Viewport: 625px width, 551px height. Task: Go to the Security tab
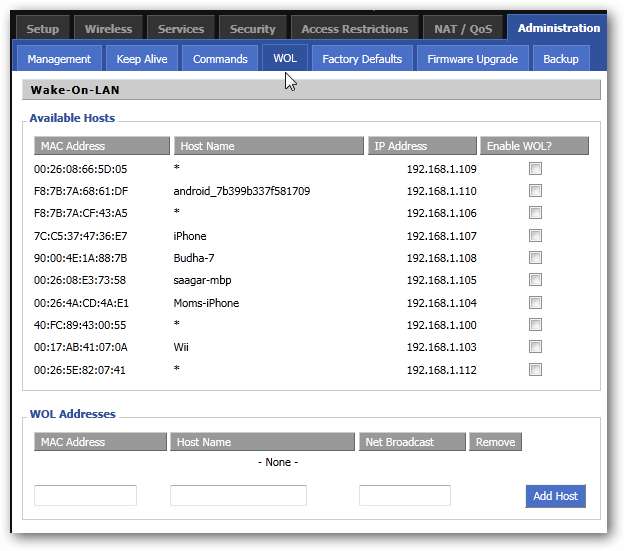click(x=253, y=29)
